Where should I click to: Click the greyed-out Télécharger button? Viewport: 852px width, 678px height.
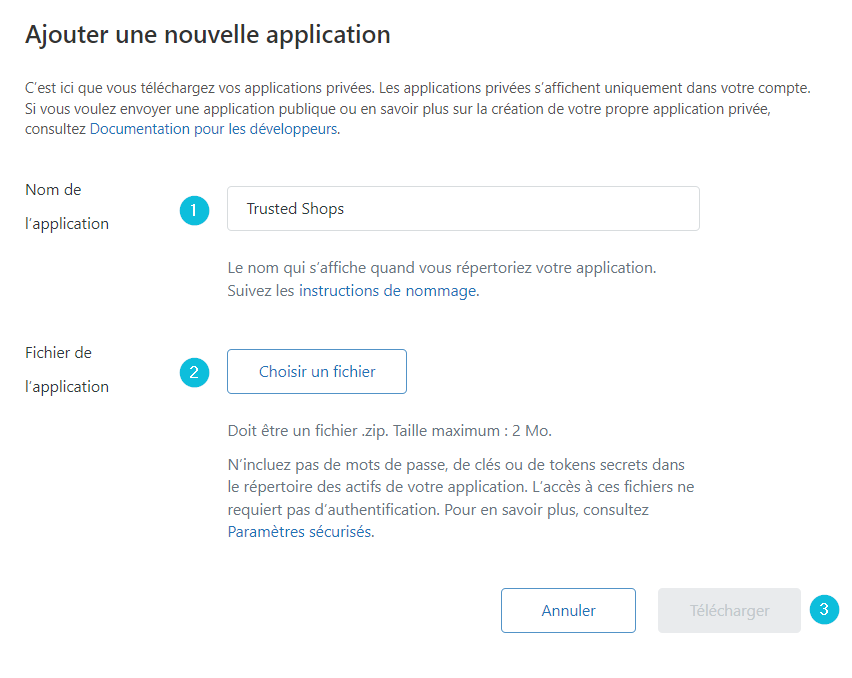tap(729, 611)
